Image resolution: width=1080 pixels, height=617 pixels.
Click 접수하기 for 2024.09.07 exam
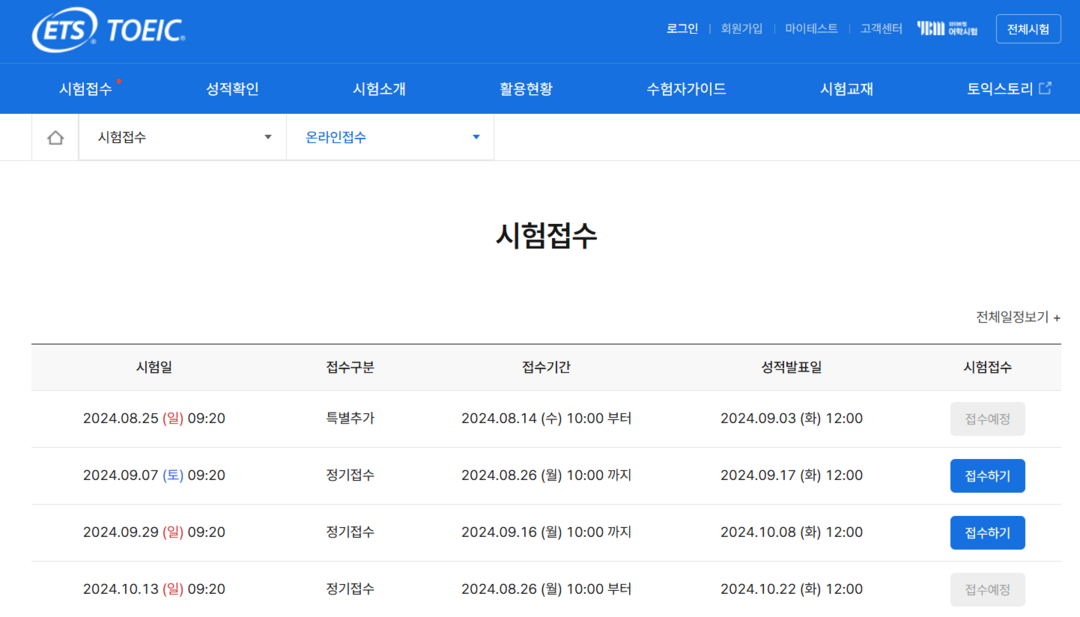coord(987,476)
